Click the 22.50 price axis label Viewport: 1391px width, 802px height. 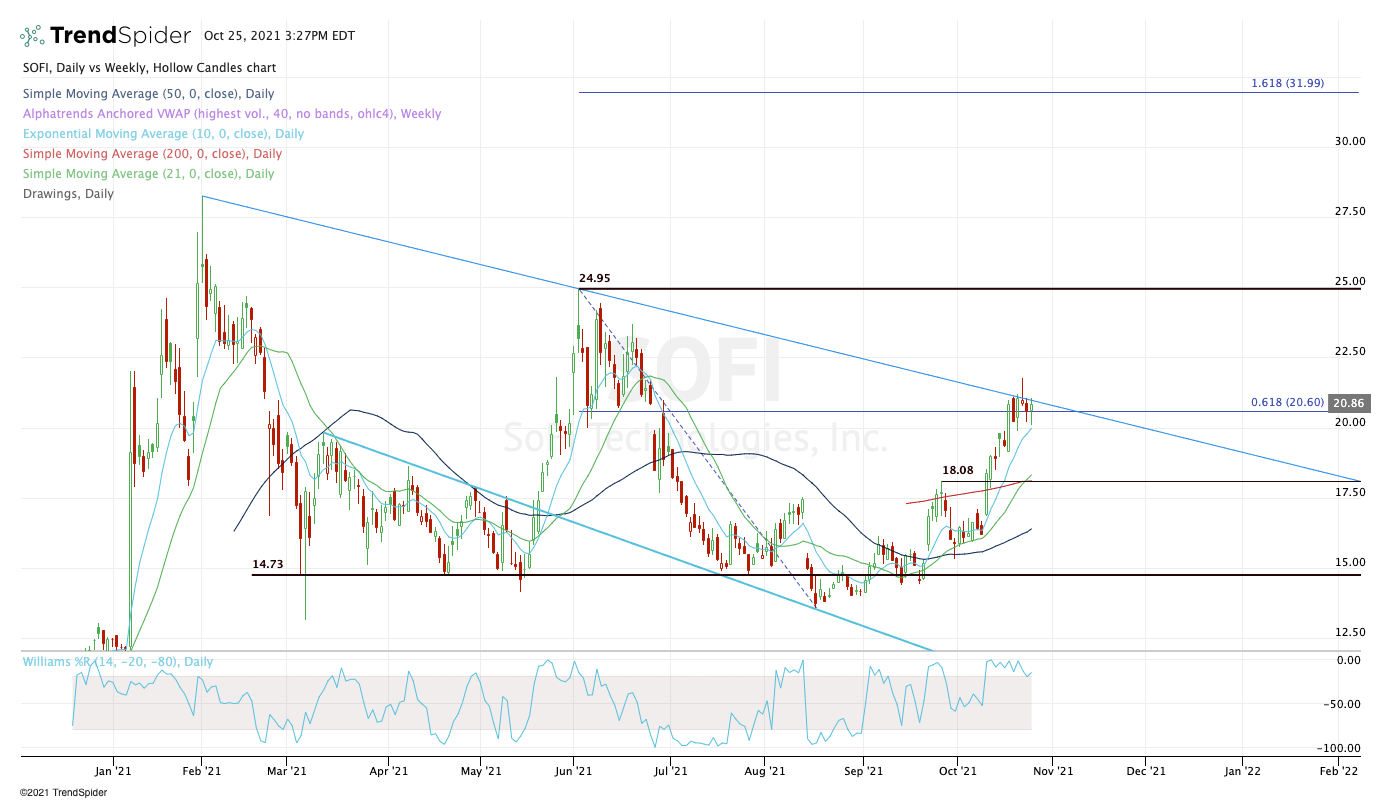(1350, 351)
